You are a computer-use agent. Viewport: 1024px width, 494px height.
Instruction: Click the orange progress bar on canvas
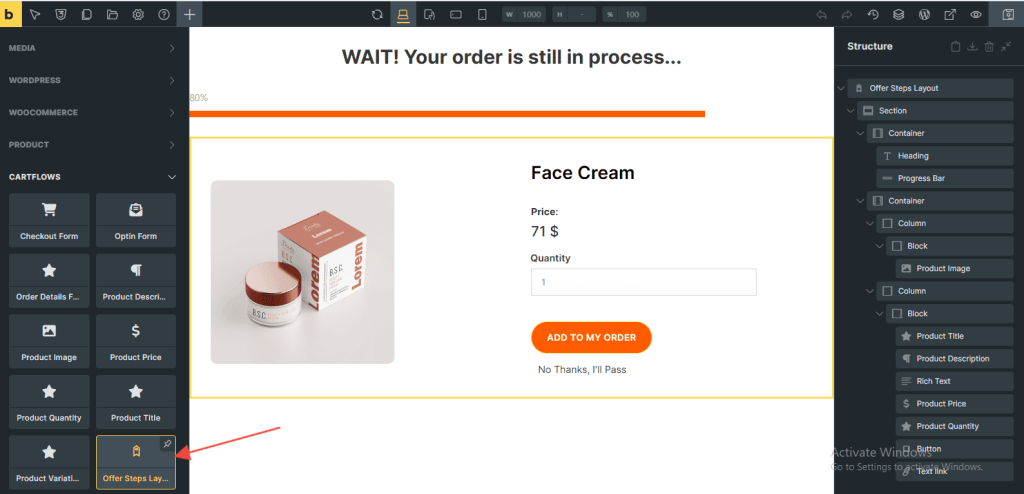[447, 114]
